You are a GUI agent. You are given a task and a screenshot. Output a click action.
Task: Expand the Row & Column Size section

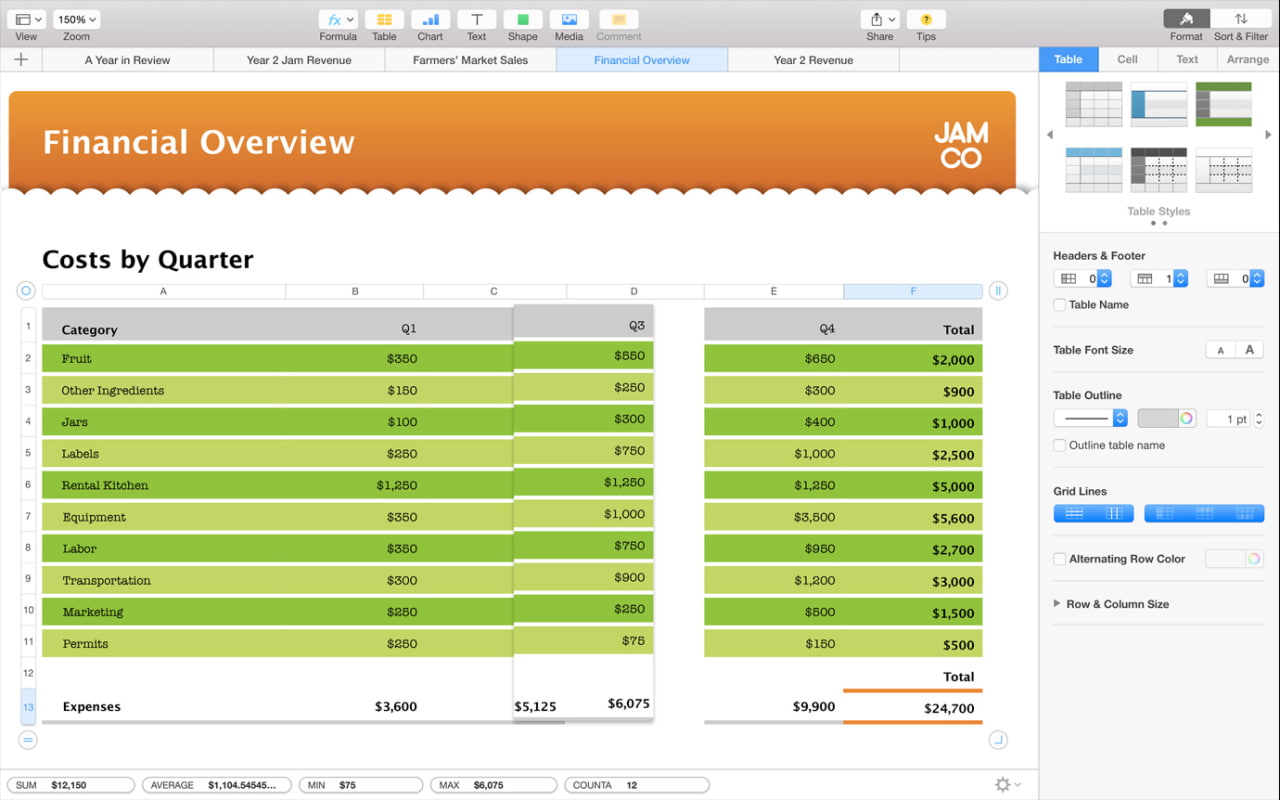coord(1057,604)
